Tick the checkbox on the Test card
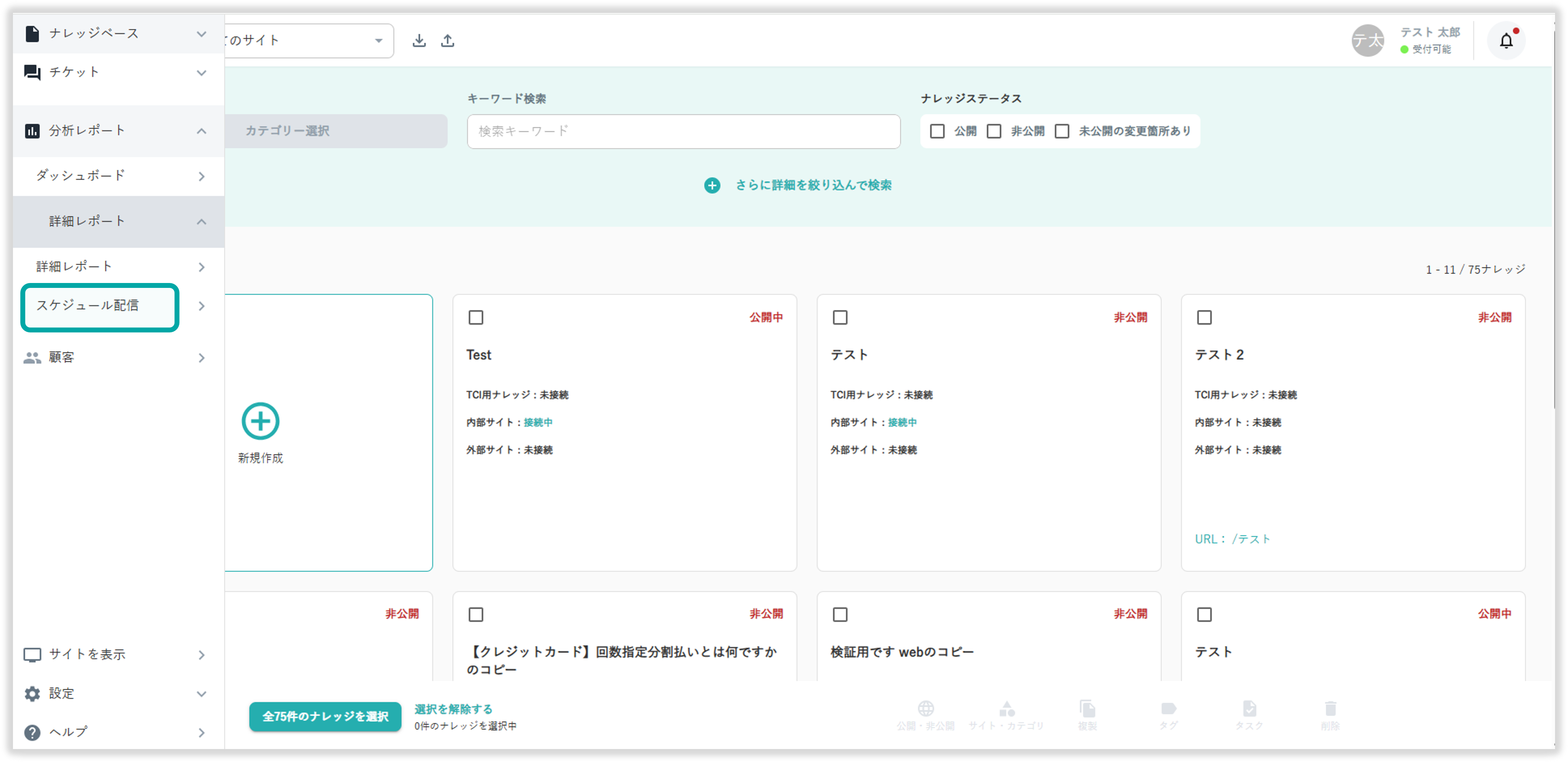 pyautogui.click(x=476, y=317)
